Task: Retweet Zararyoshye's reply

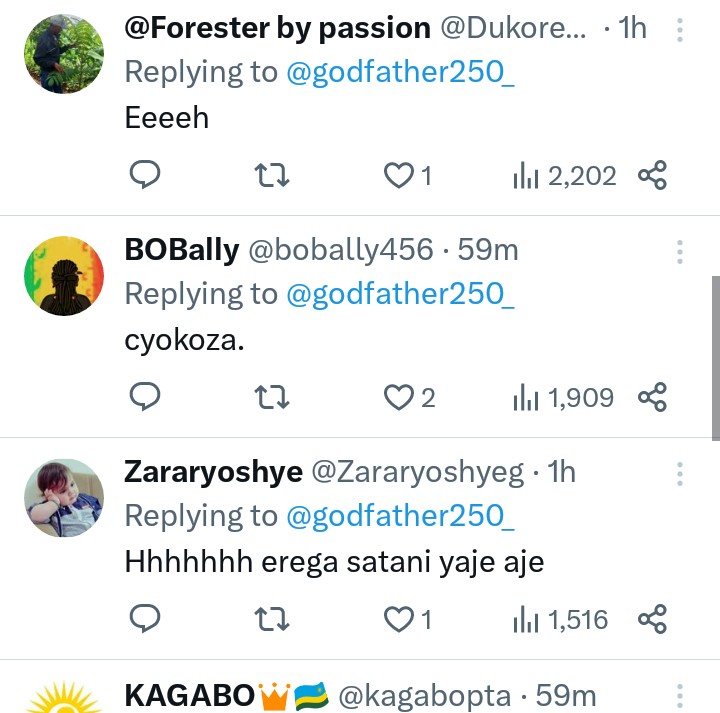Action: pos(272,620)
